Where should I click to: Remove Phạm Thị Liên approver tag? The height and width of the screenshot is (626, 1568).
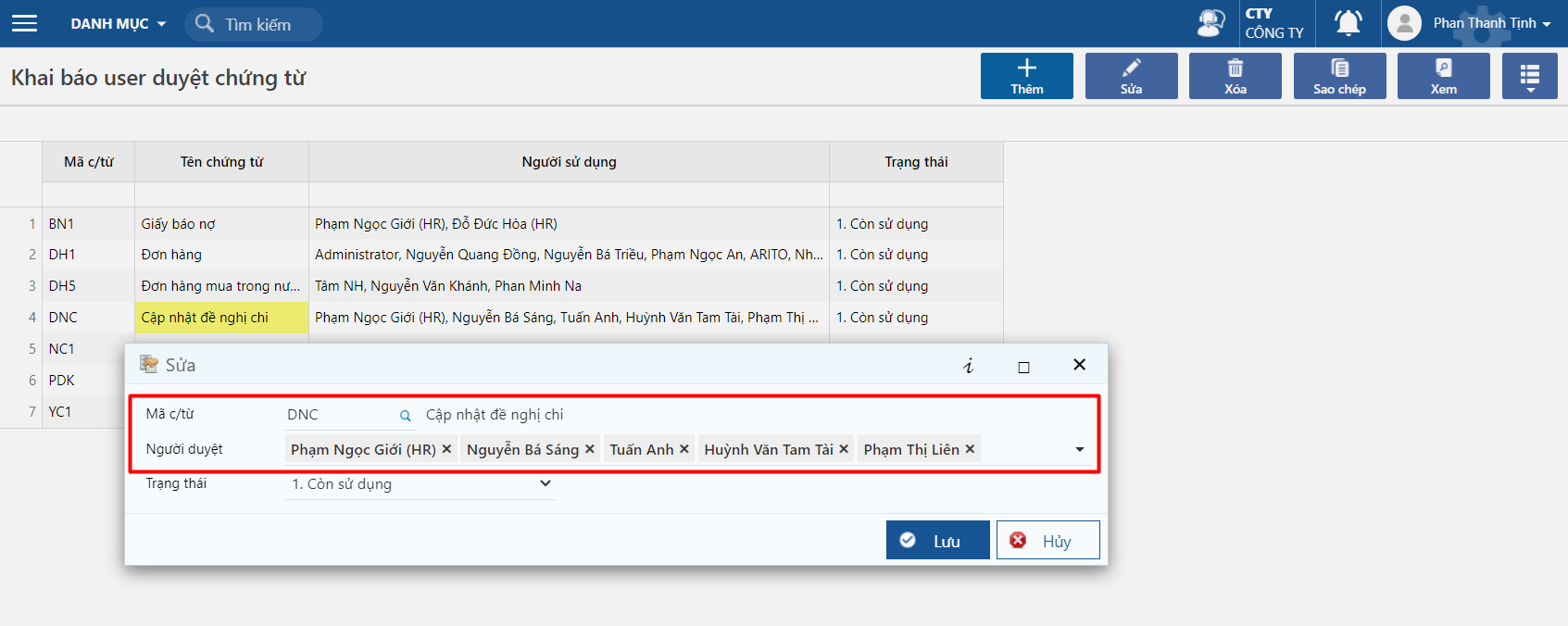tap(970, 449)
